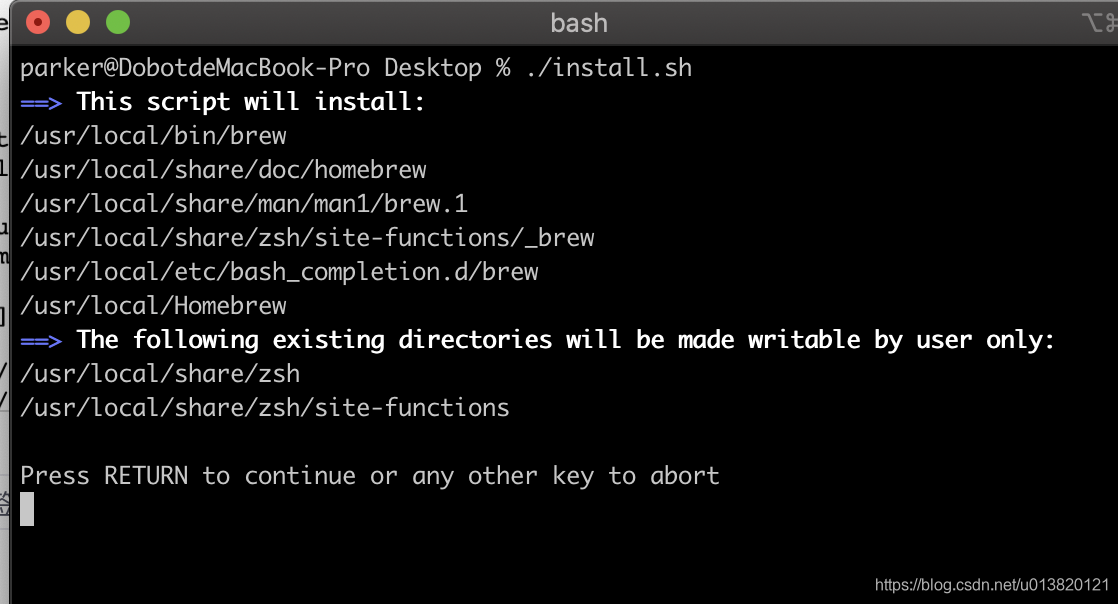This screenshot has width=1118, height=604.
Task: Click the path /usr/local/bin/brew
Action: click(152, 135)
